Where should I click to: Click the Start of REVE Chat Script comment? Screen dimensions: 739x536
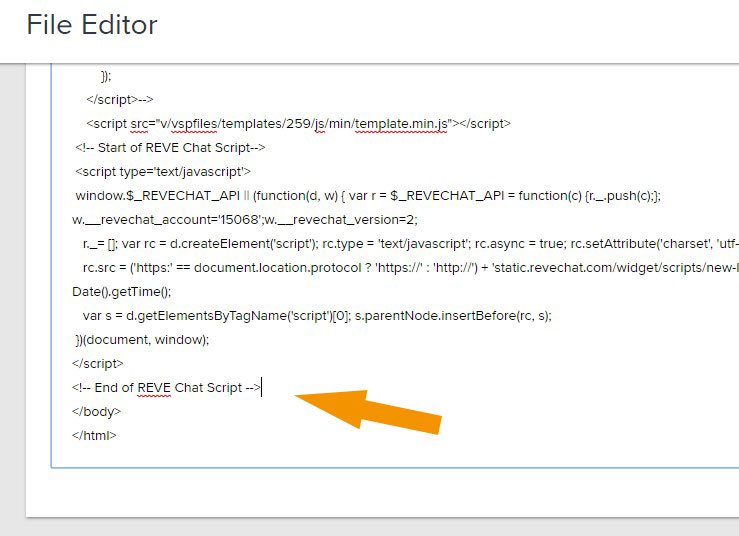click(x=170, y=147)
